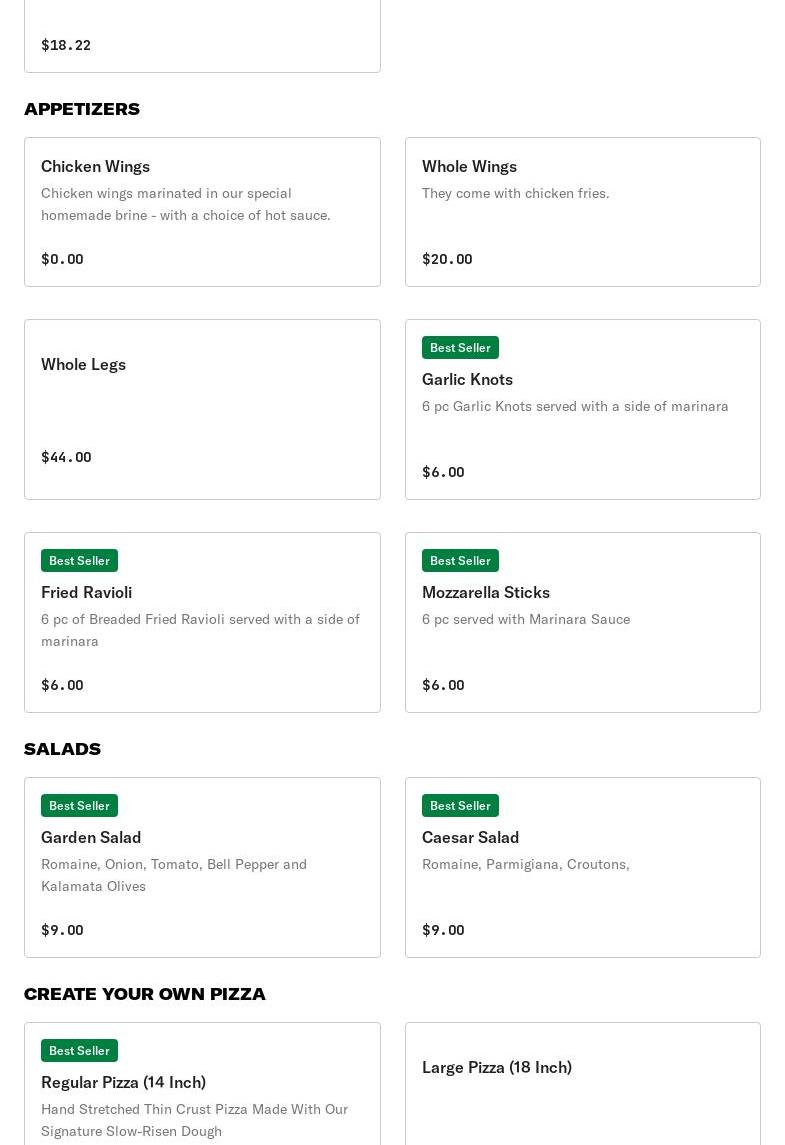Click the Garlic Knots description text
Image resolution: width=785 pixels, height=1145 pixels.
pyautogui.click(x=575, y=407)
